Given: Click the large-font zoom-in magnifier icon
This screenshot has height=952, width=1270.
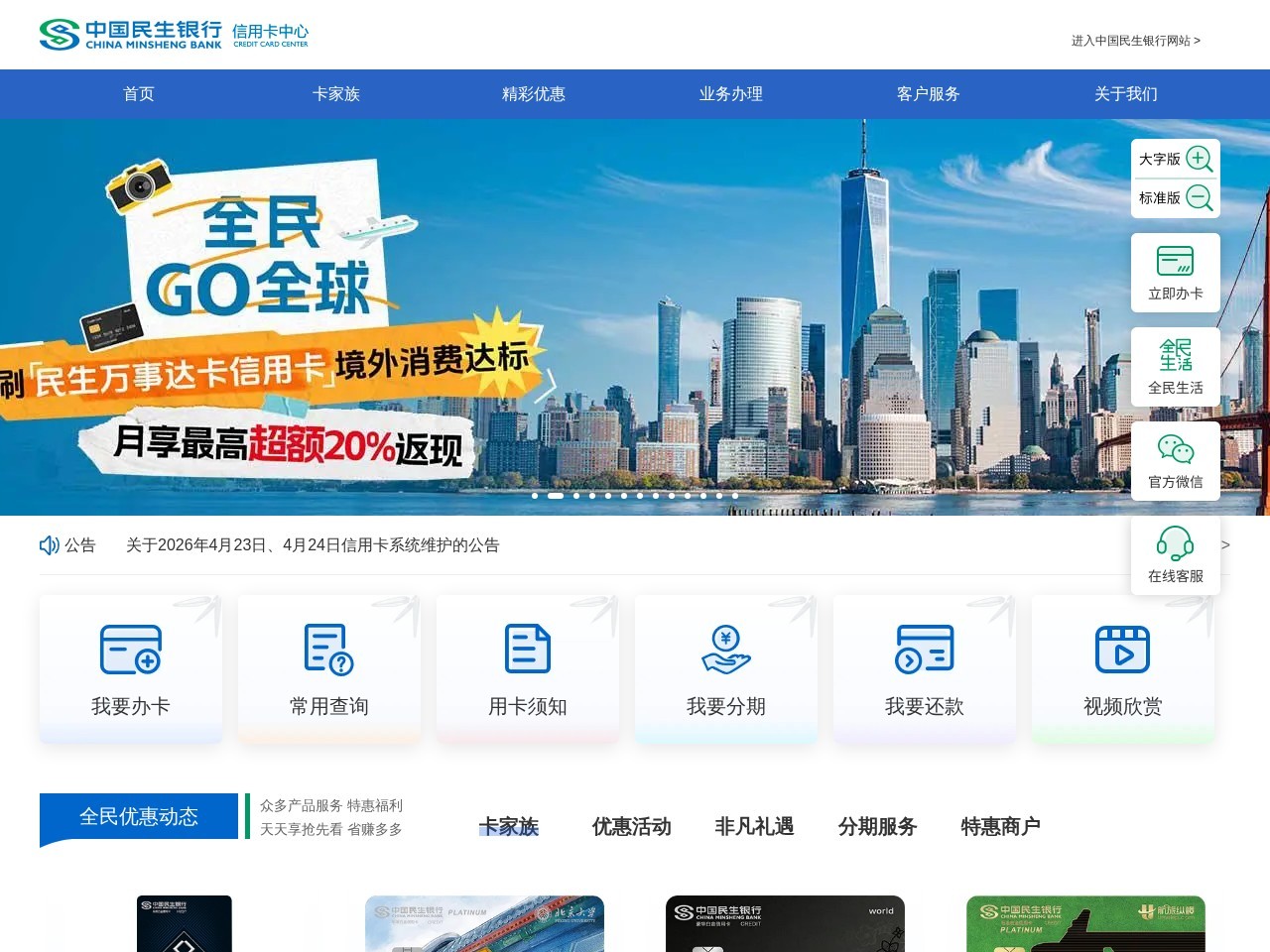Looking at the screenshot, I should [1200, 159].
